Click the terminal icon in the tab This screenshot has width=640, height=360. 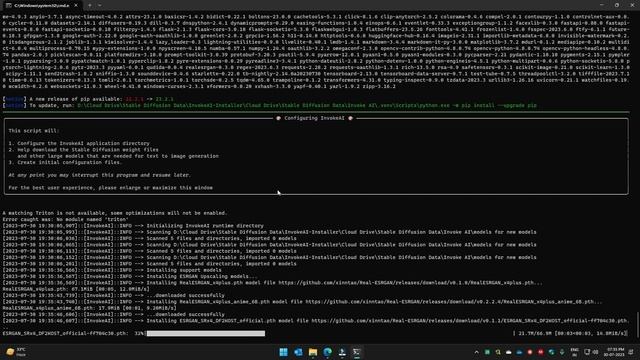[x=9, y=6]
